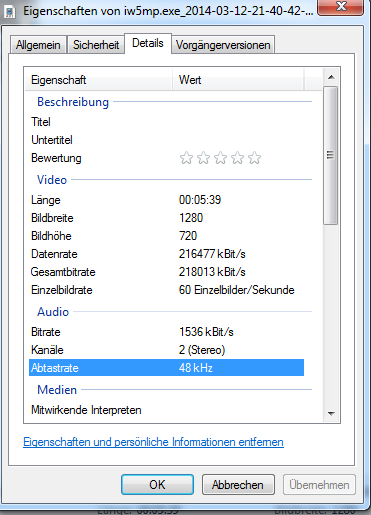This screenshot has height=515, width=371.
Task: Click the vertical scrollbar thumb
Action: pos(331,155)
